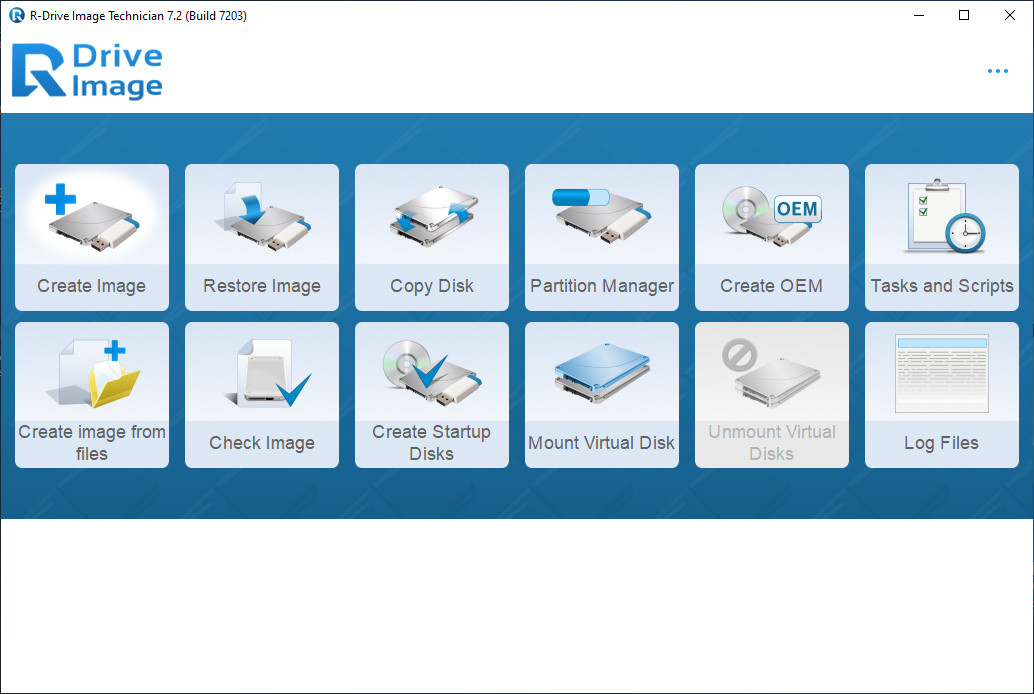
Task: Launch the Restore Image function
Action: pyautogui.click(x=262, y=237)
